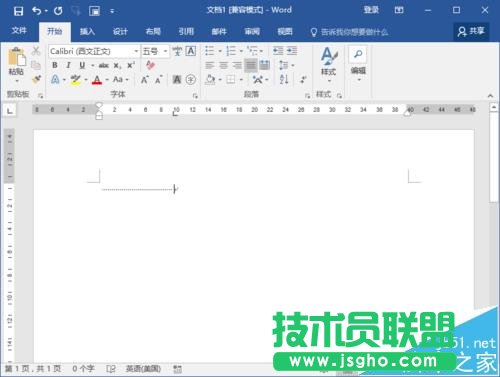Apply Text Effects outlined A icon

55,80
